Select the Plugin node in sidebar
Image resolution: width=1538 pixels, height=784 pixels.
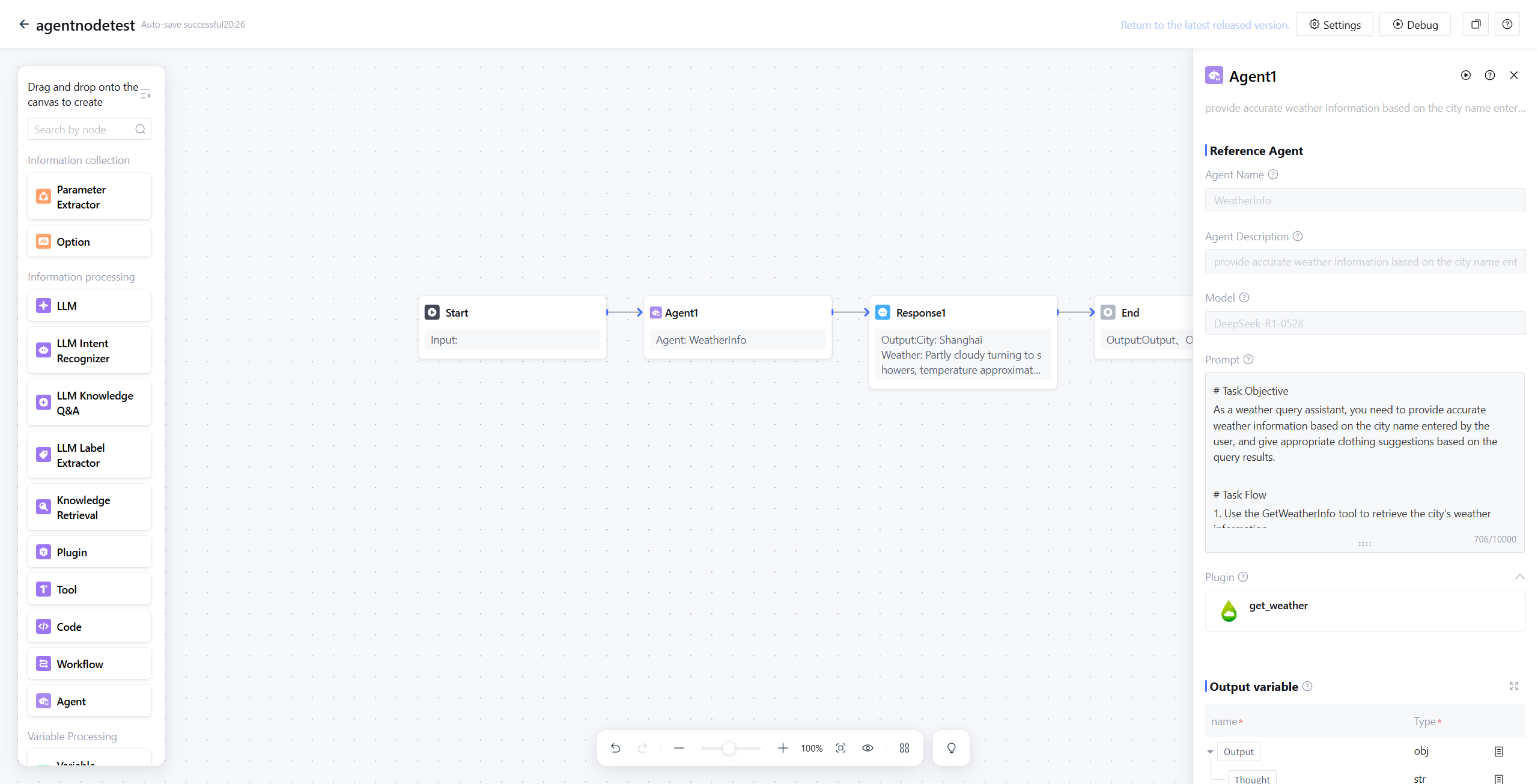90,552
